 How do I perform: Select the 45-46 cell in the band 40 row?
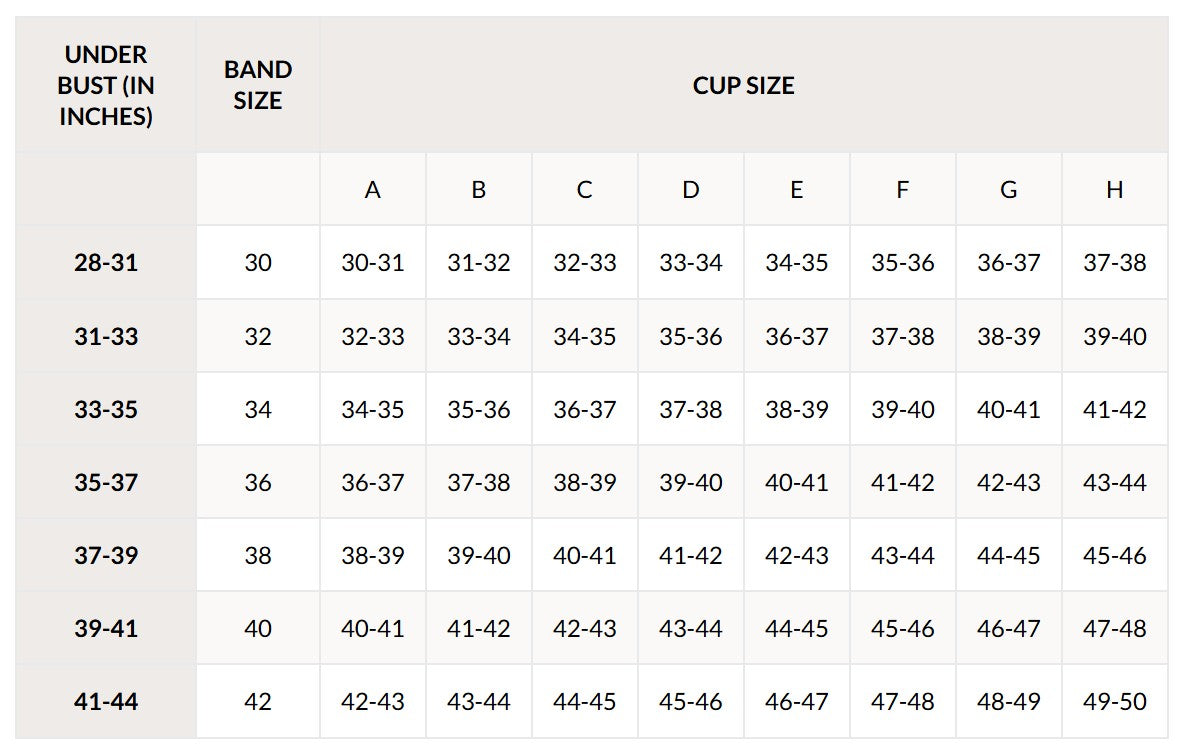click(x=902, y=628)
